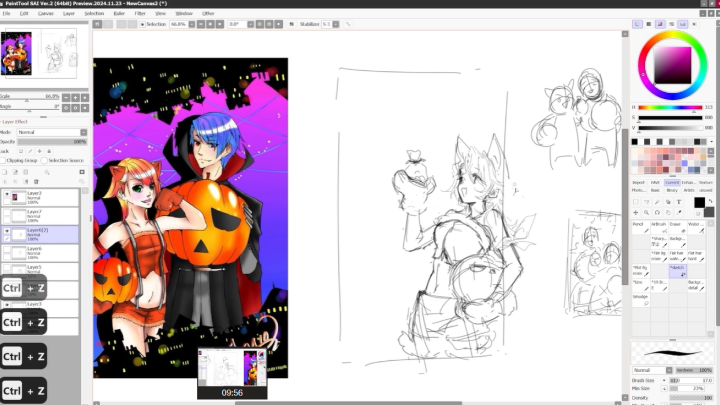
Task: Select the AirBrush tool
Action: click(659, 227)
